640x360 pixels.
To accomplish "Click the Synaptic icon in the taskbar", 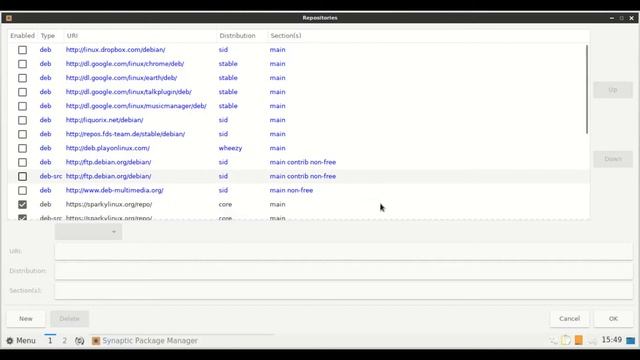I will coord(96,341).
